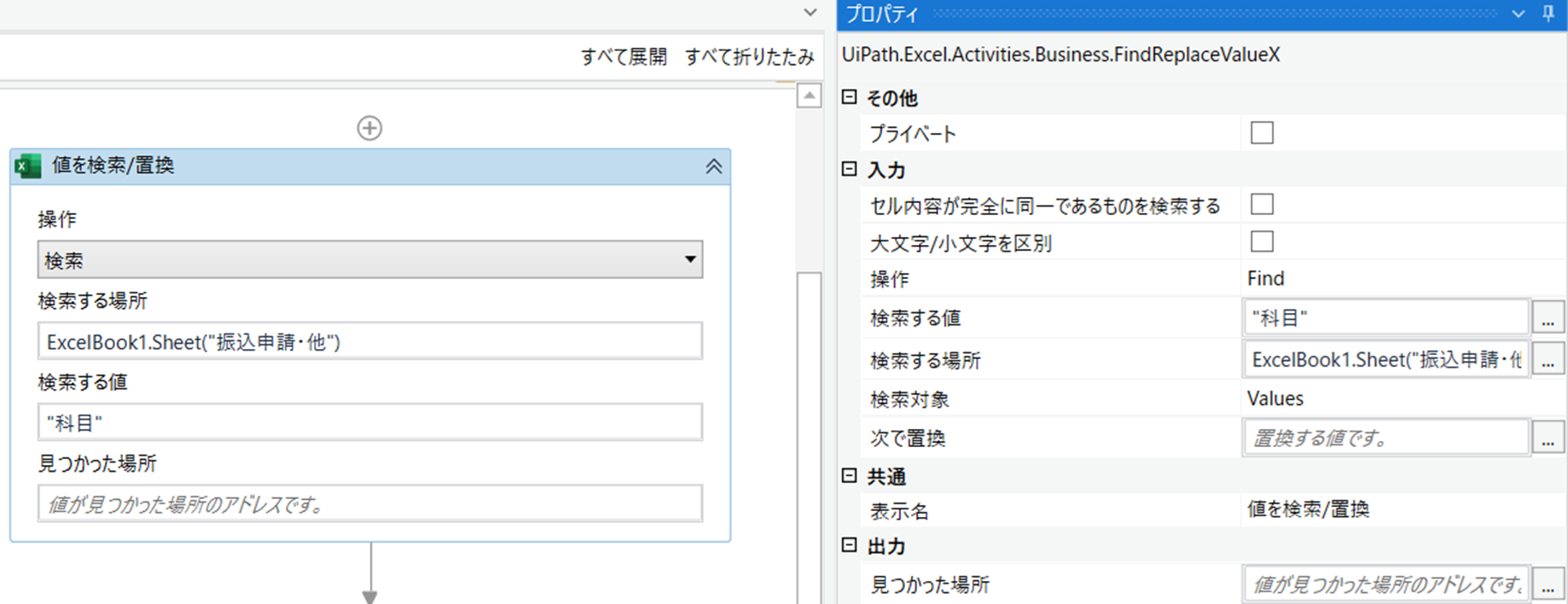This screenshot has height=604, width=1568.
Task: Click the 表示名 property label
Action: click(x=899, y=511)
